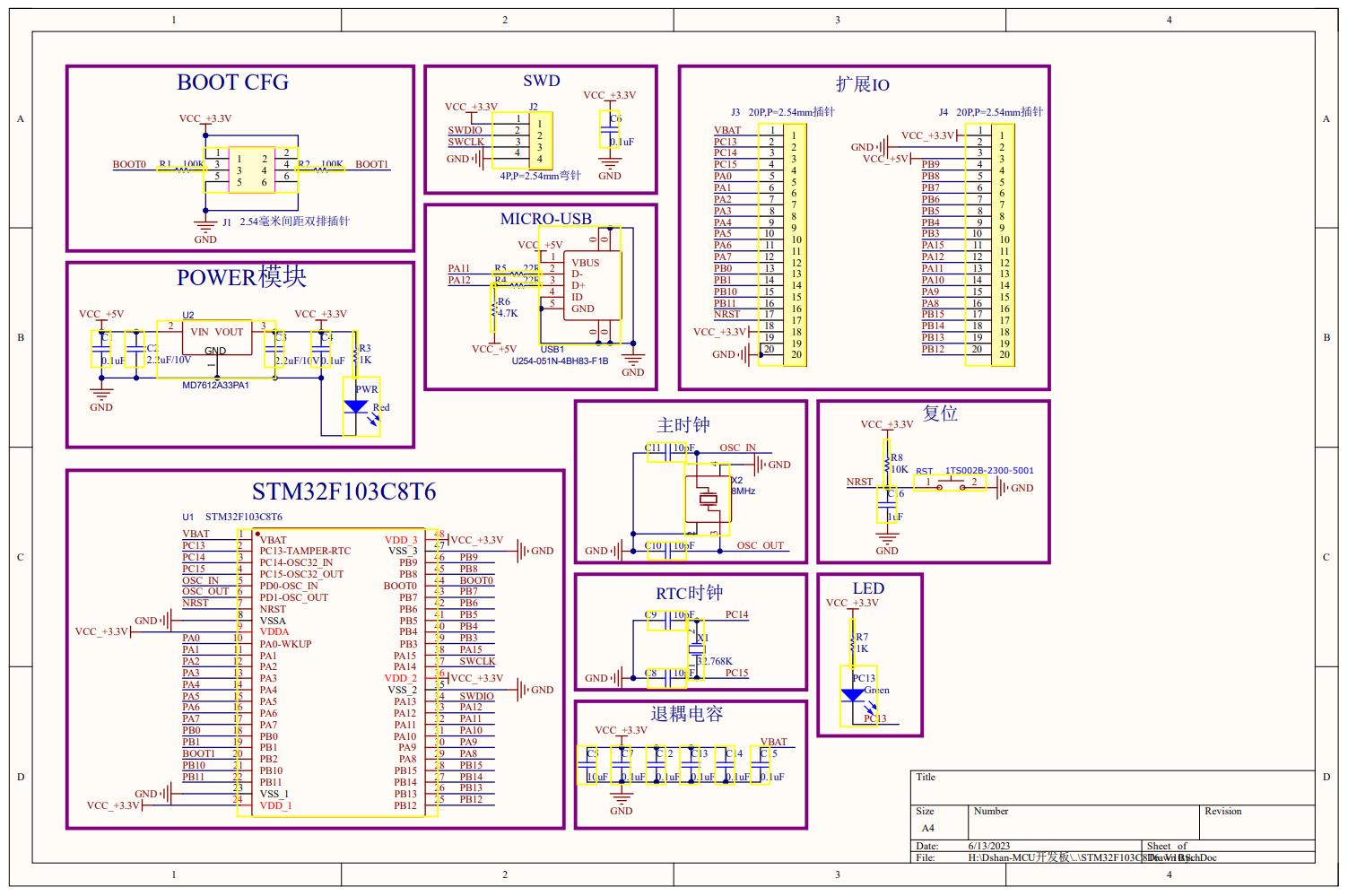1348x896 pixels.
Task: Click the U2 regulator VIN VOUT symbol
Action: point(216,349)
